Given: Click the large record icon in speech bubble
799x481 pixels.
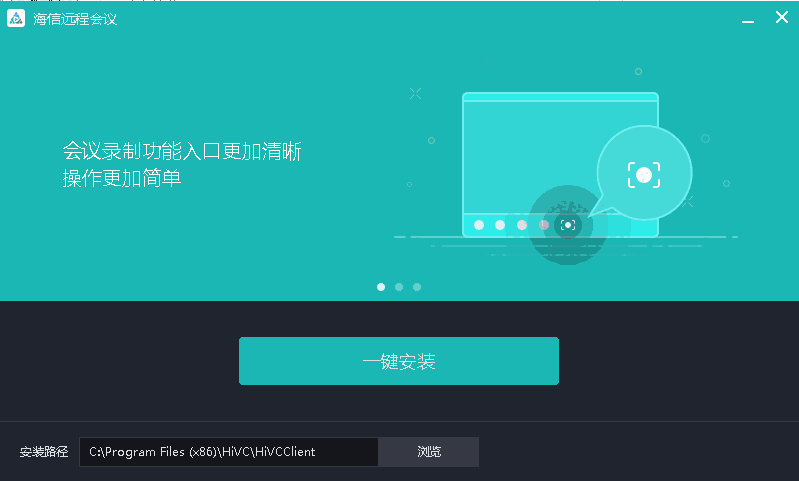Looking at the screenshot, I should tap(644, 175).
